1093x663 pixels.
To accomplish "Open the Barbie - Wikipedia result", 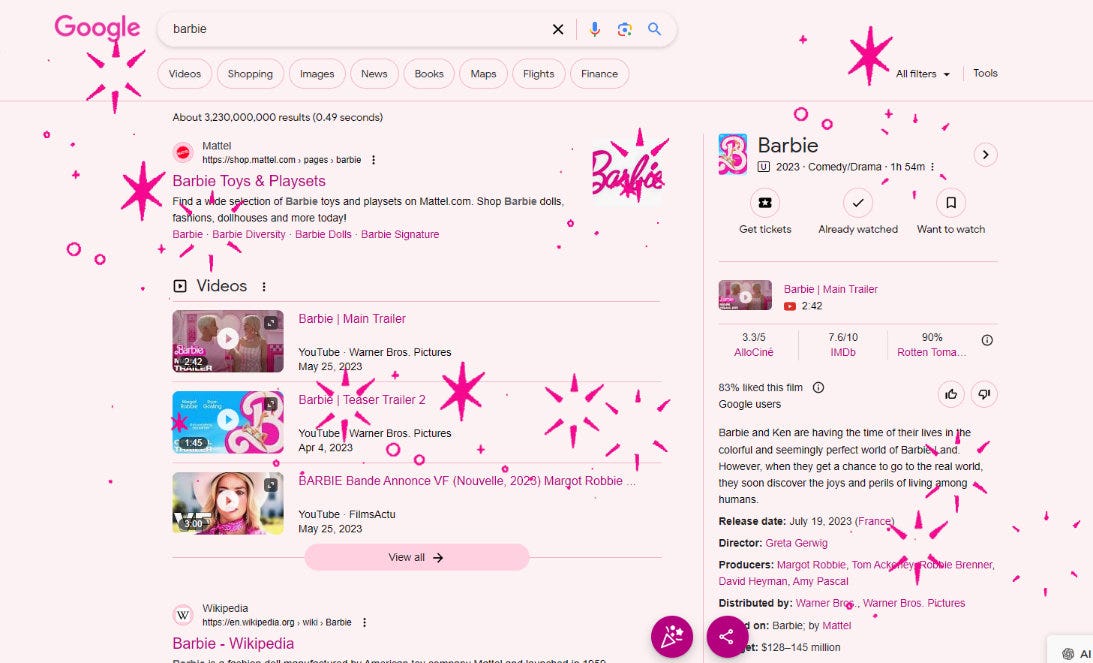I will pyautogui.click(x=233, y=643).
